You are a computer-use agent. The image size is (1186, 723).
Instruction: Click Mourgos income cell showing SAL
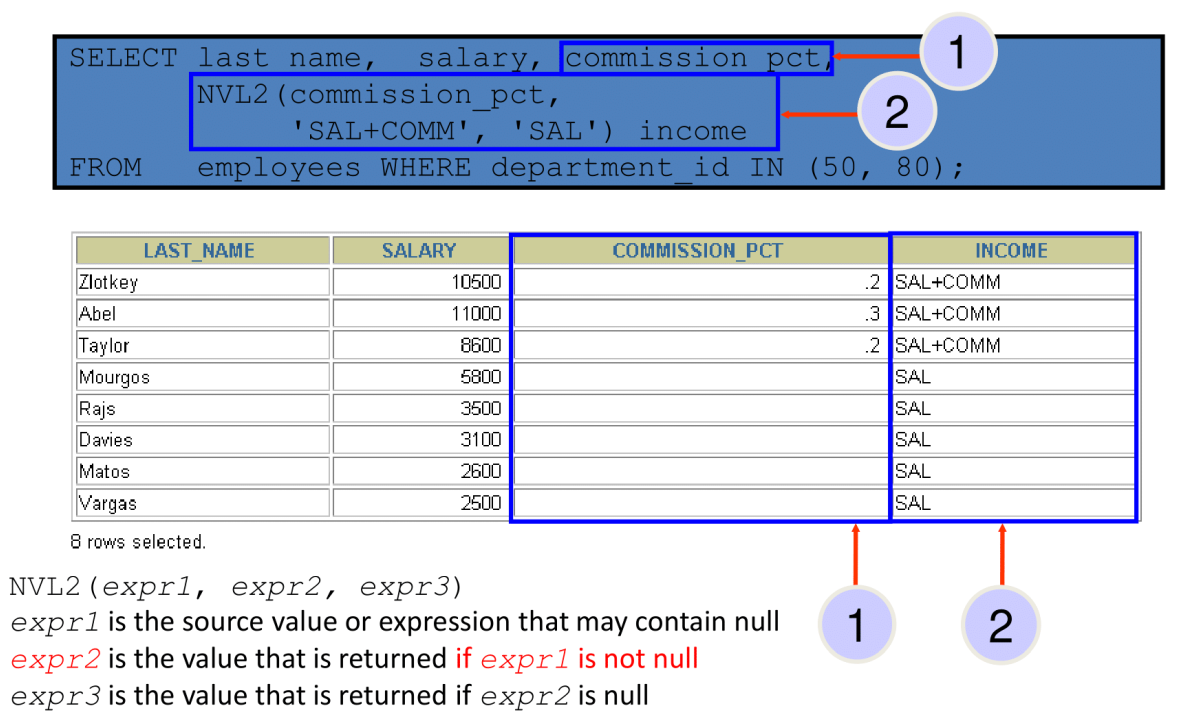1013,377
